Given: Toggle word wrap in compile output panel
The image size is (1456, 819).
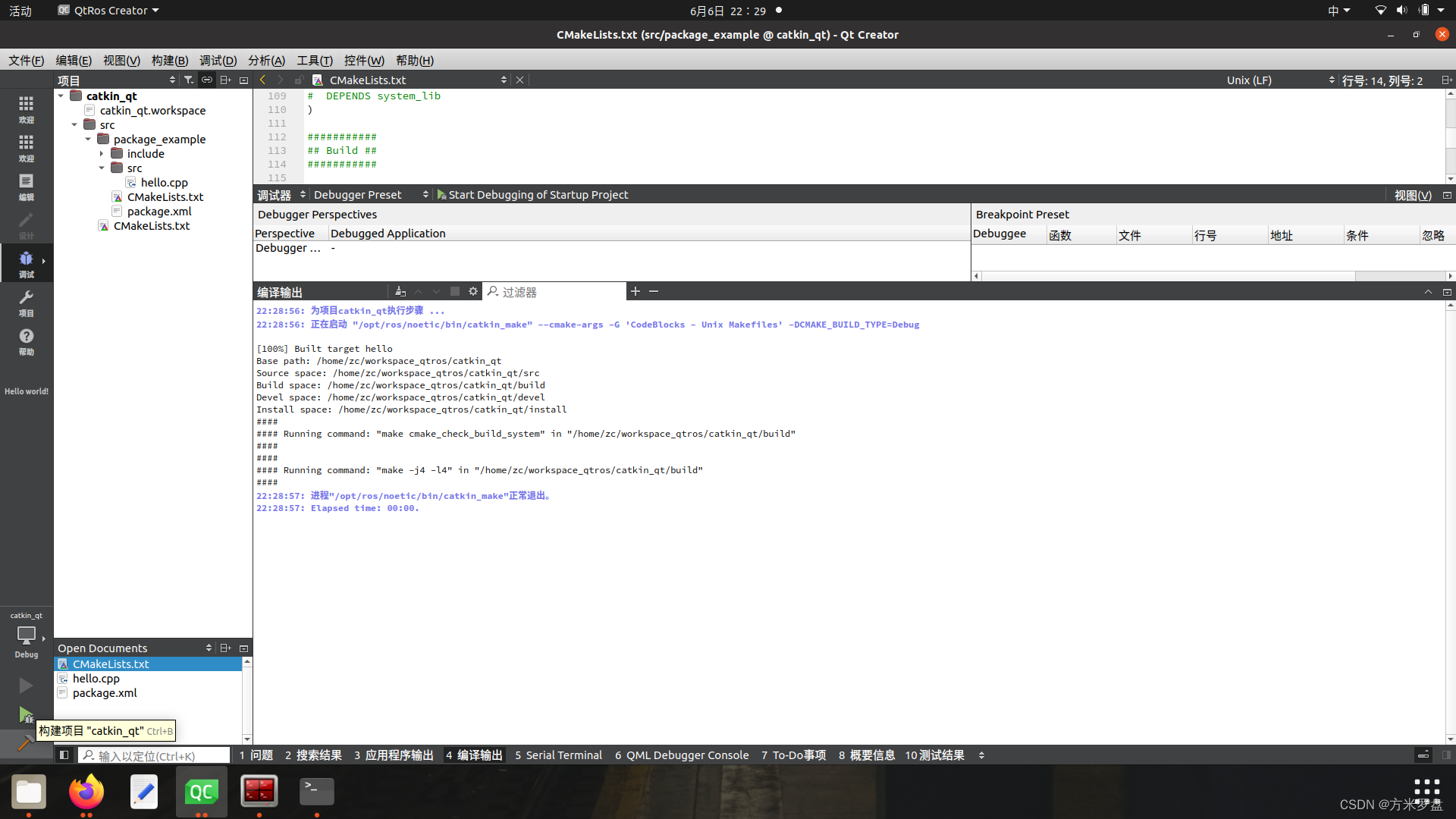Looking at the screenshot, I should coord(454,291).
